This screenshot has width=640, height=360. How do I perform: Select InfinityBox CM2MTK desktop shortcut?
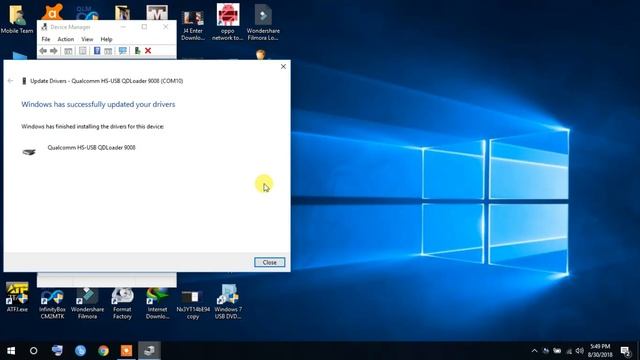coord(52,304)
